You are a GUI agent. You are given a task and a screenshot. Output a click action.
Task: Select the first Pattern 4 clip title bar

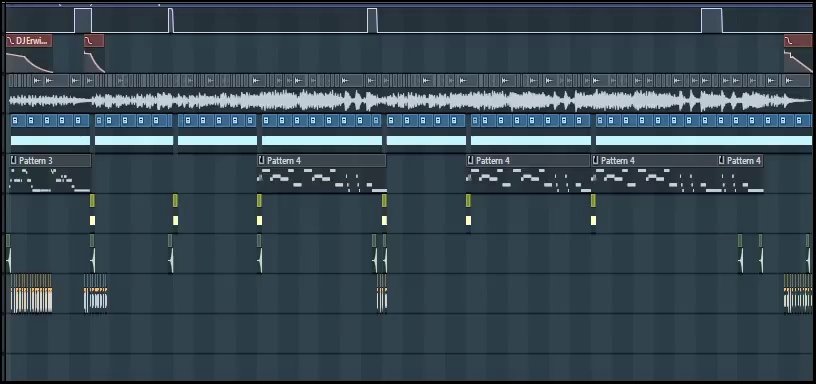click(322, 160)
